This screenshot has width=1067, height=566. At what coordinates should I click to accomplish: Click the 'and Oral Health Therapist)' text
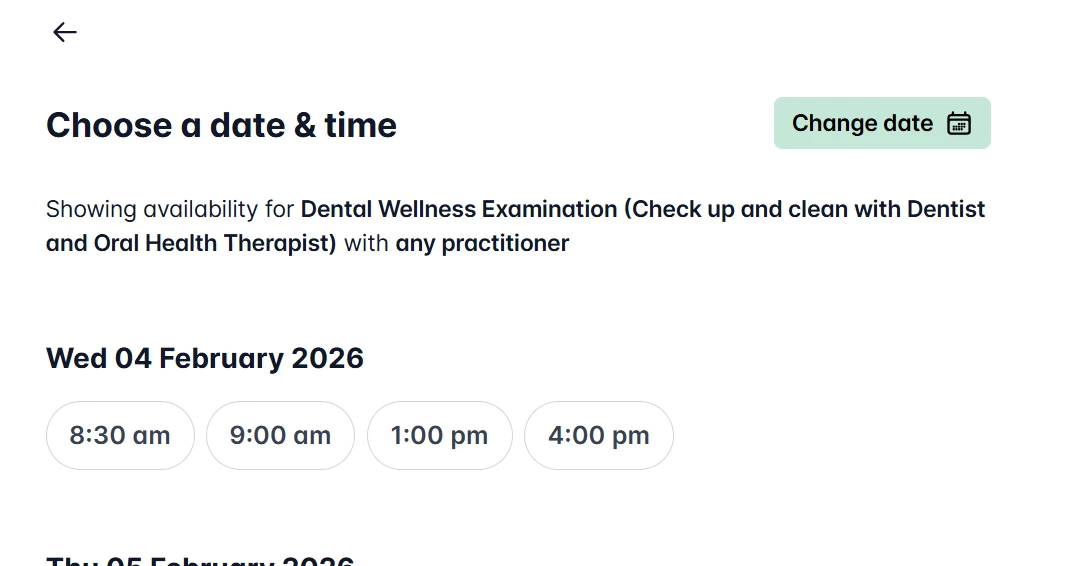click(190, 243)
